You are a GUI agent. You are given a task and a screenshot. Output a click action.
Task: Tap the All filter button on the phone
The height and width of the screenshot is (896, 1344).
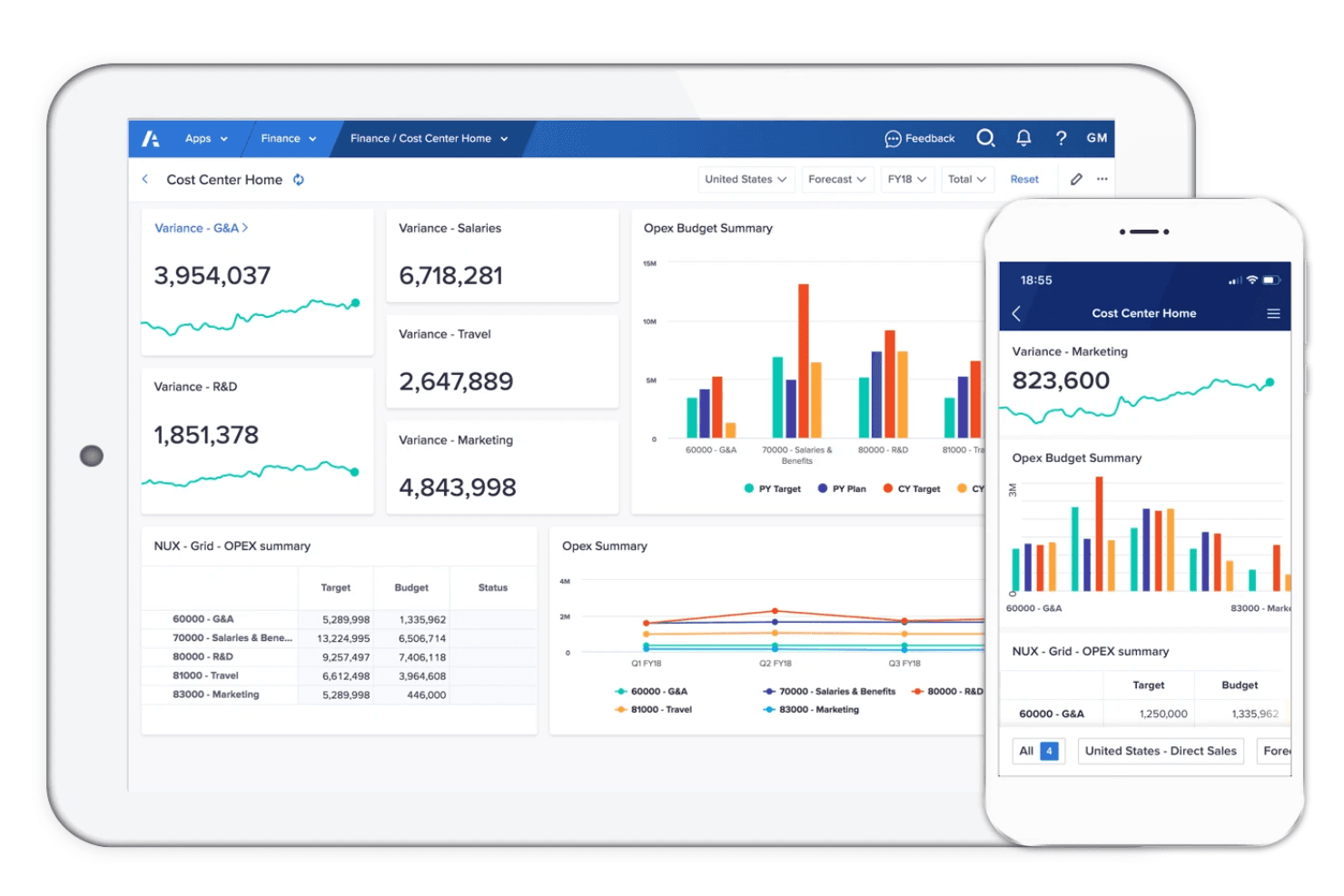click(x=1039, y=751)
